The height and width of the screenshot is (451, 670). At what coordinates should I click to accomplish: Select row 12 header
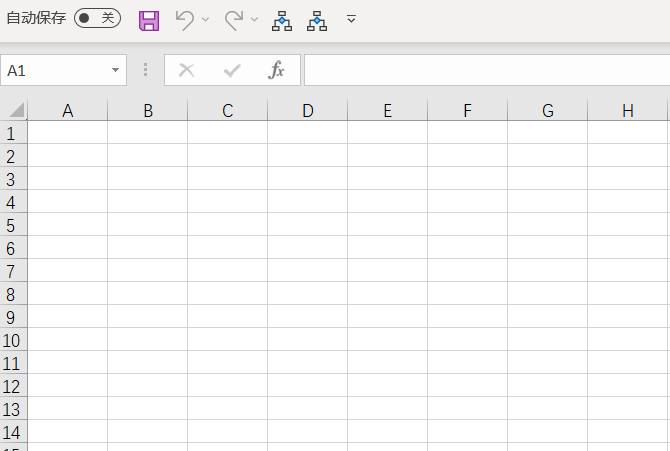[13, 385]
